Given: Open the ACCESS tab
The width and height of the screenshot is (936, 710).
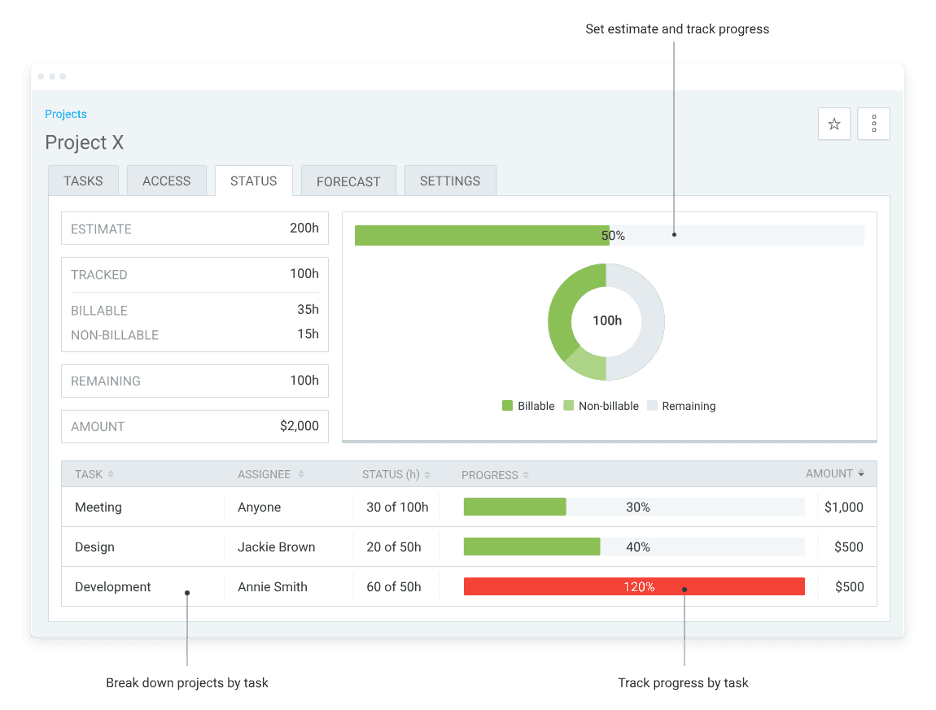Looking at the screenshot, I should [x=166, y=180].
